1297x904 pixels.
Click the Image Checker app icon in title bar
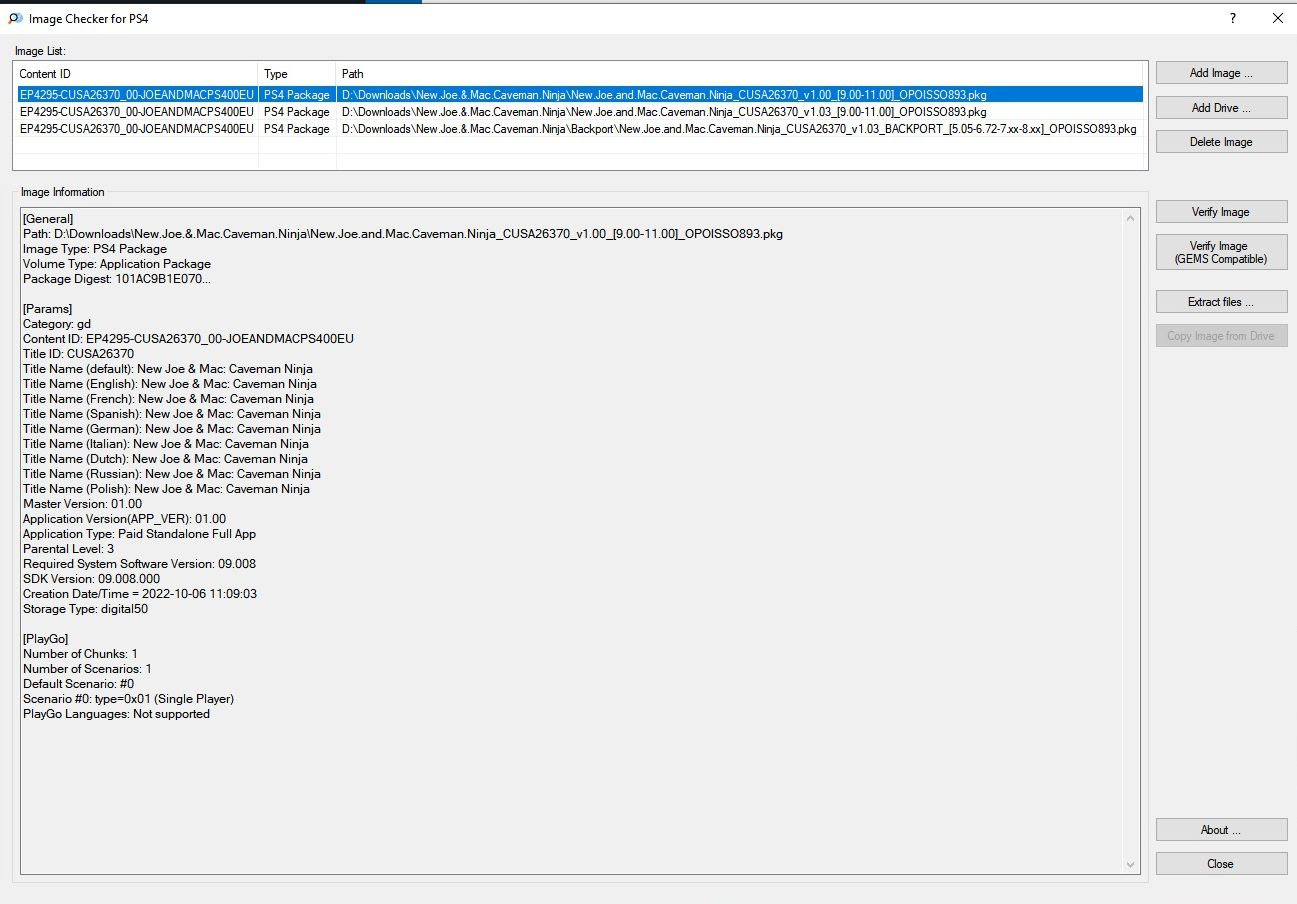15,18
